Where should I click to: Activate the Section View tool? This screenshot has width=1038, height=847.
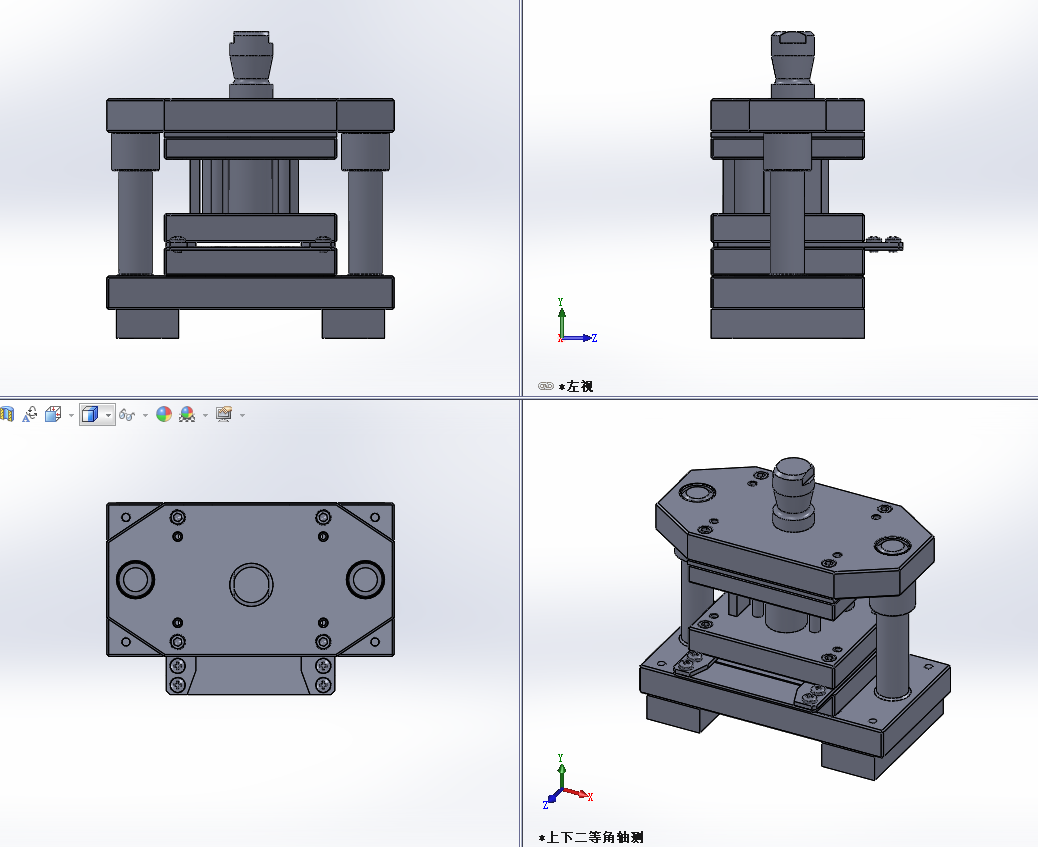click(x=7, y=415)
